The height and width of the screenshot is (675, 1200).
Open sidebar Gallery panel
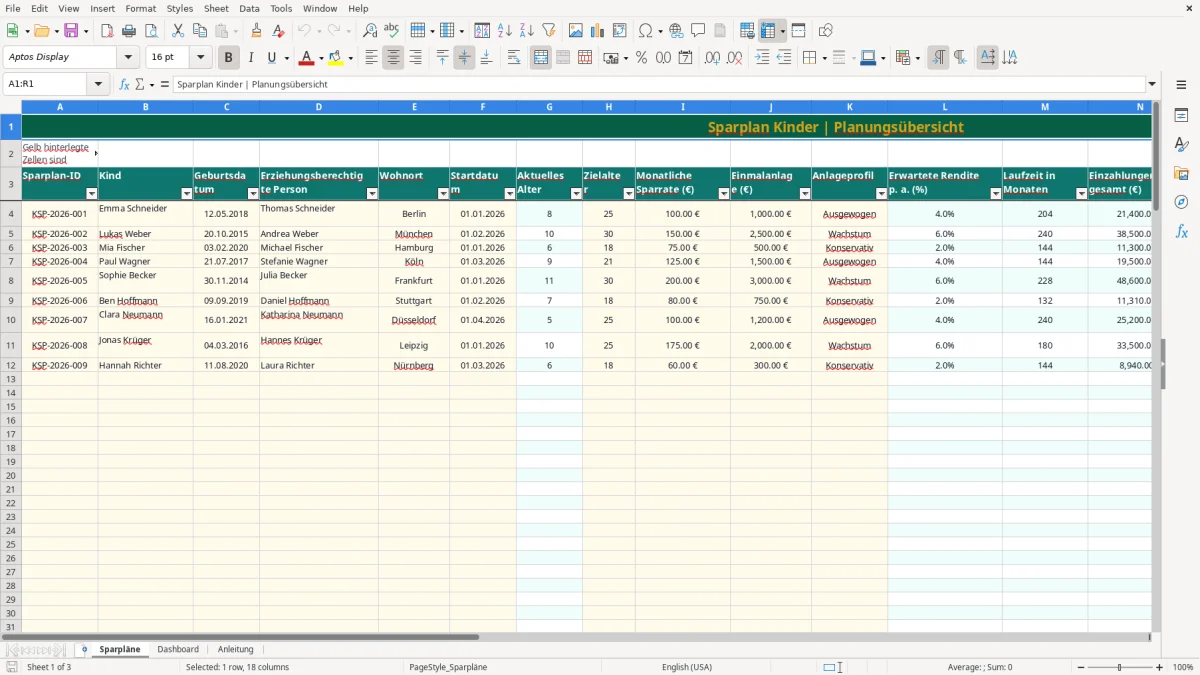point(1181,173)
